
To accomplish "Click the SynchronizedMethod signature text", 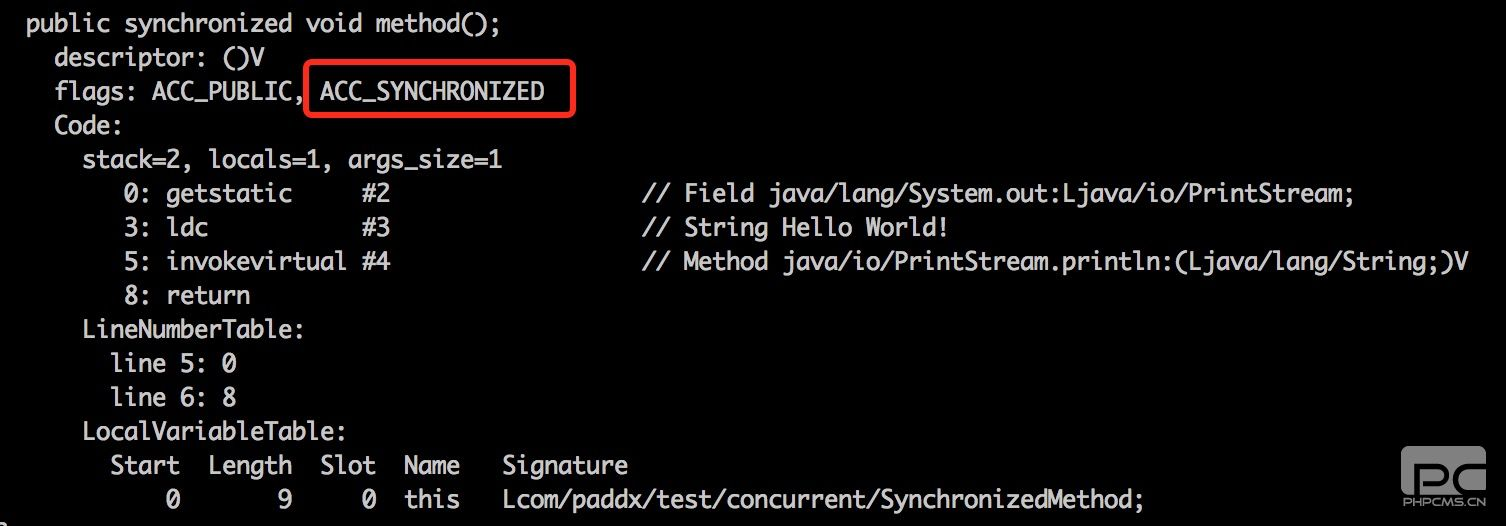I will tap(822, 499).
